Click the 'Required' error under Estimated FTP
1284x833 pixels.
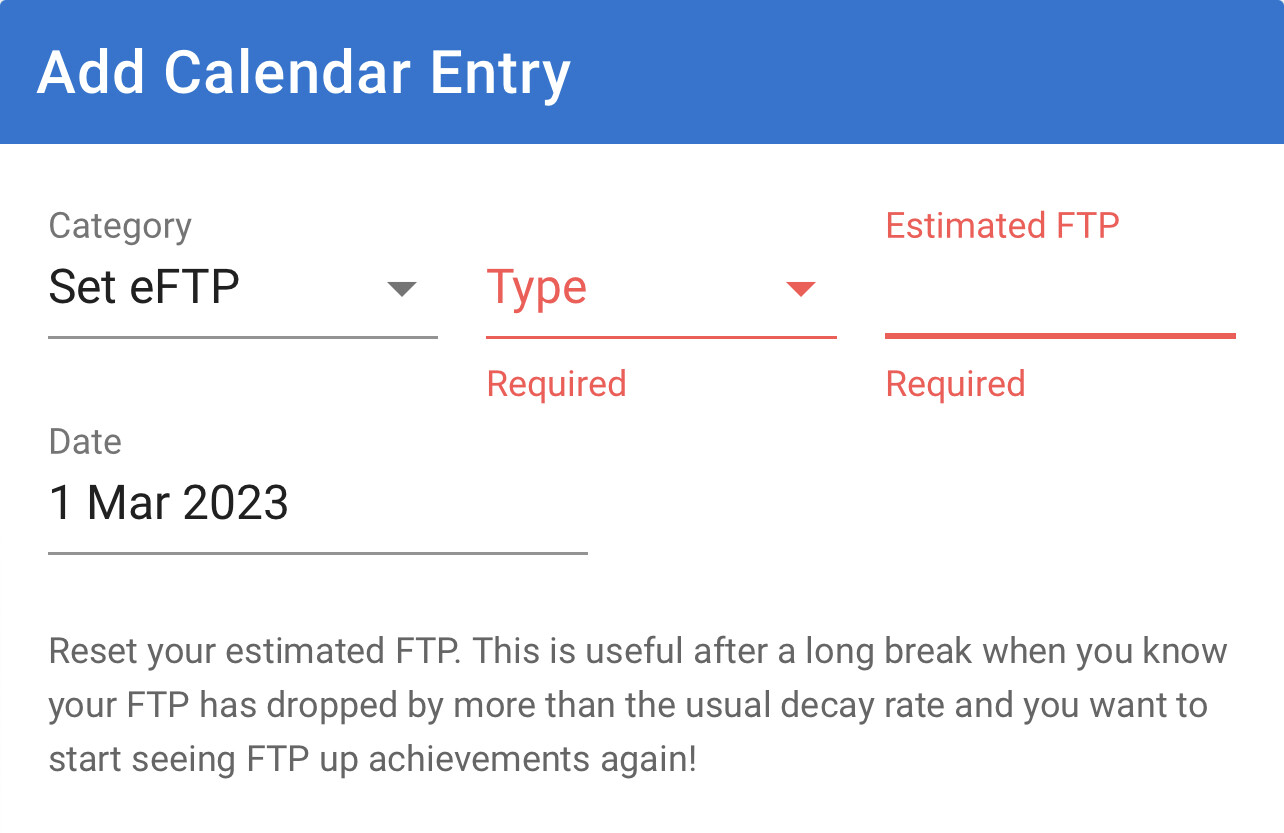click(x=955, y=384)
